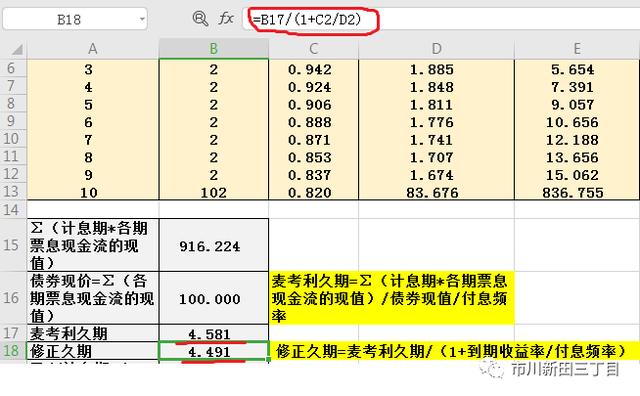Click cell B15 containing 916.224
The image size is (640, 396).
click(x=214, y=245)
